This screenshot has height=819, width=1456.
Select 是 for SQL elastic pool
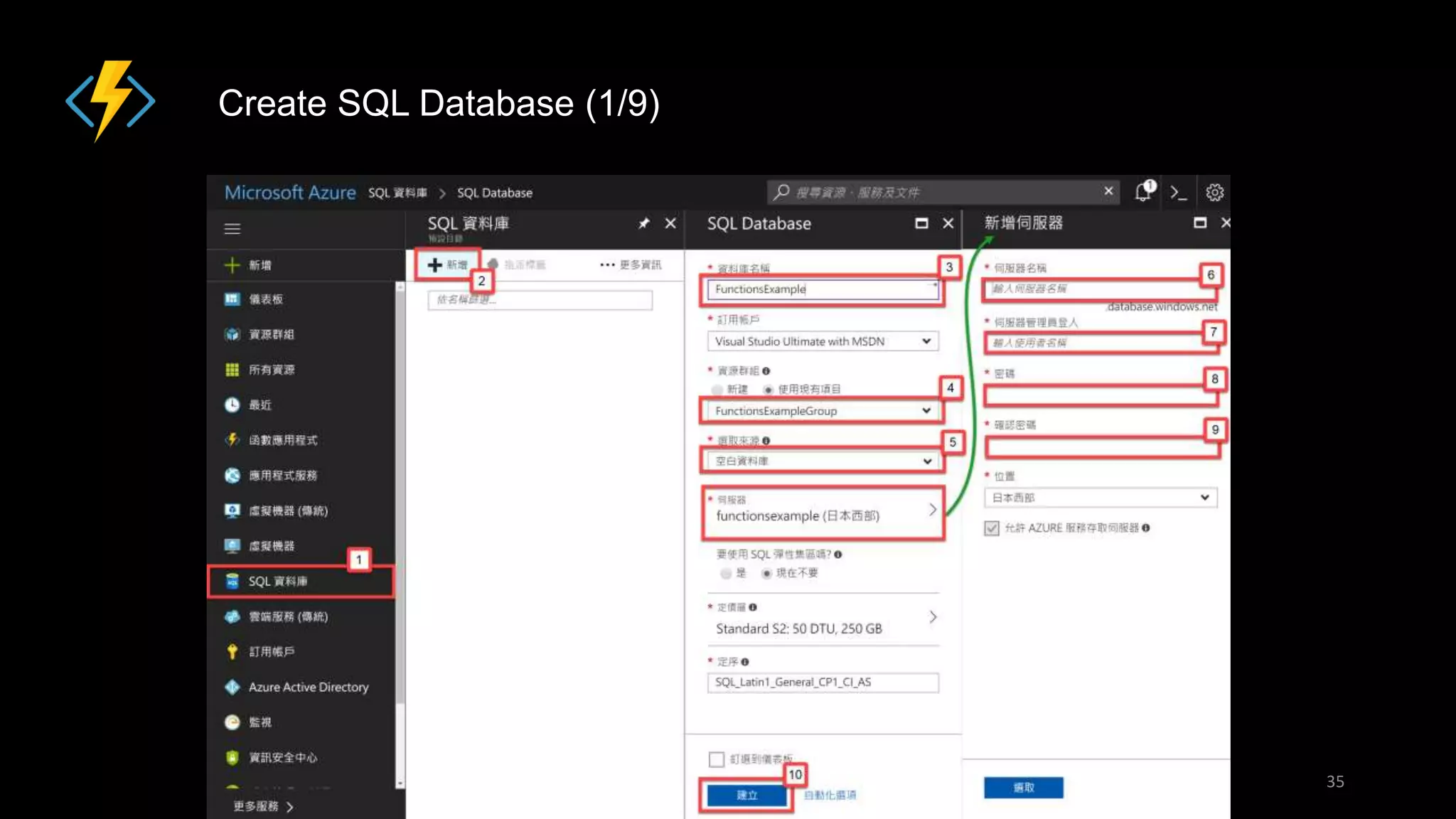725,573
